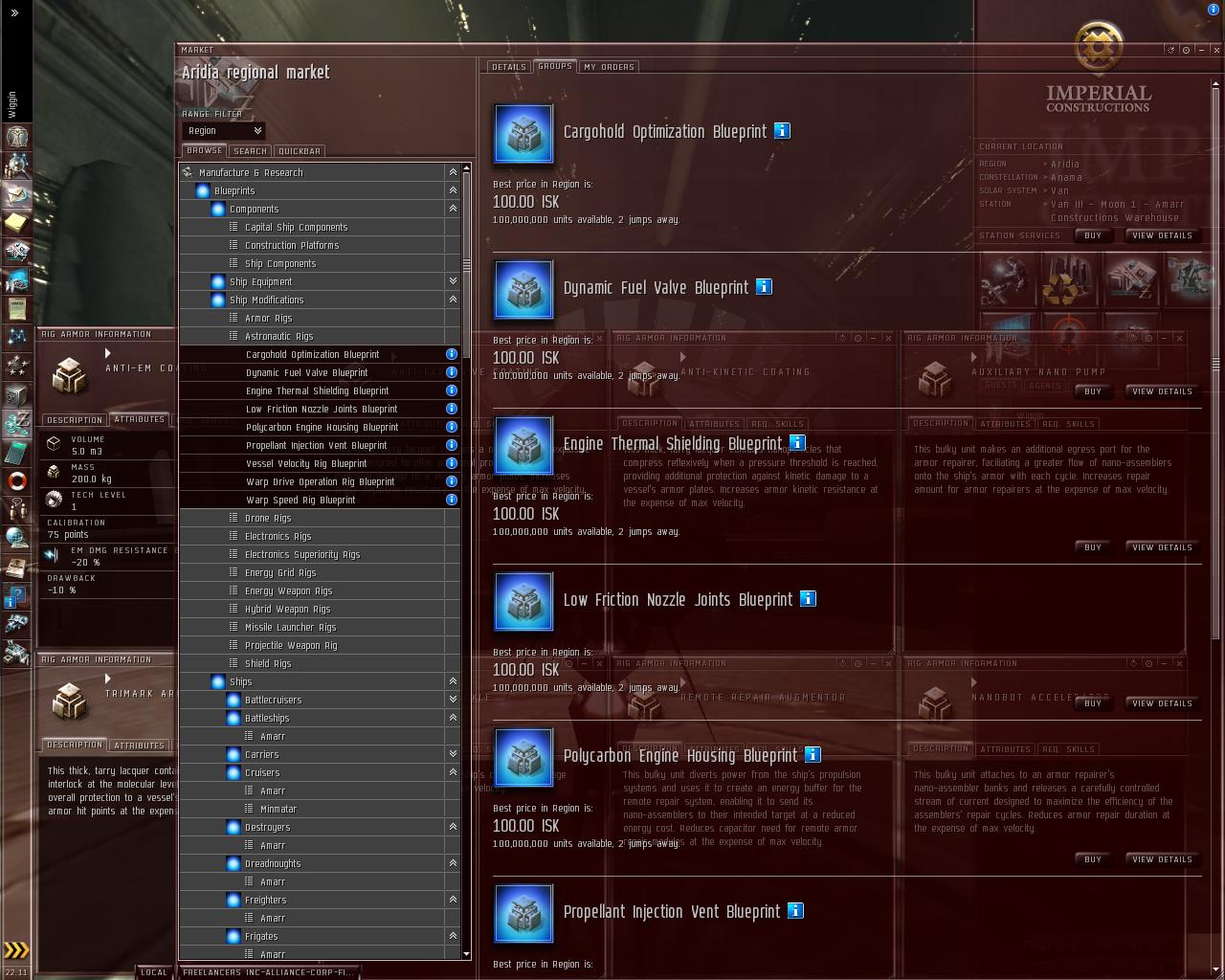Open the Details tab in the market
Image resolution: width=1225 pixels, height=980 pixels.
[508, 67]
